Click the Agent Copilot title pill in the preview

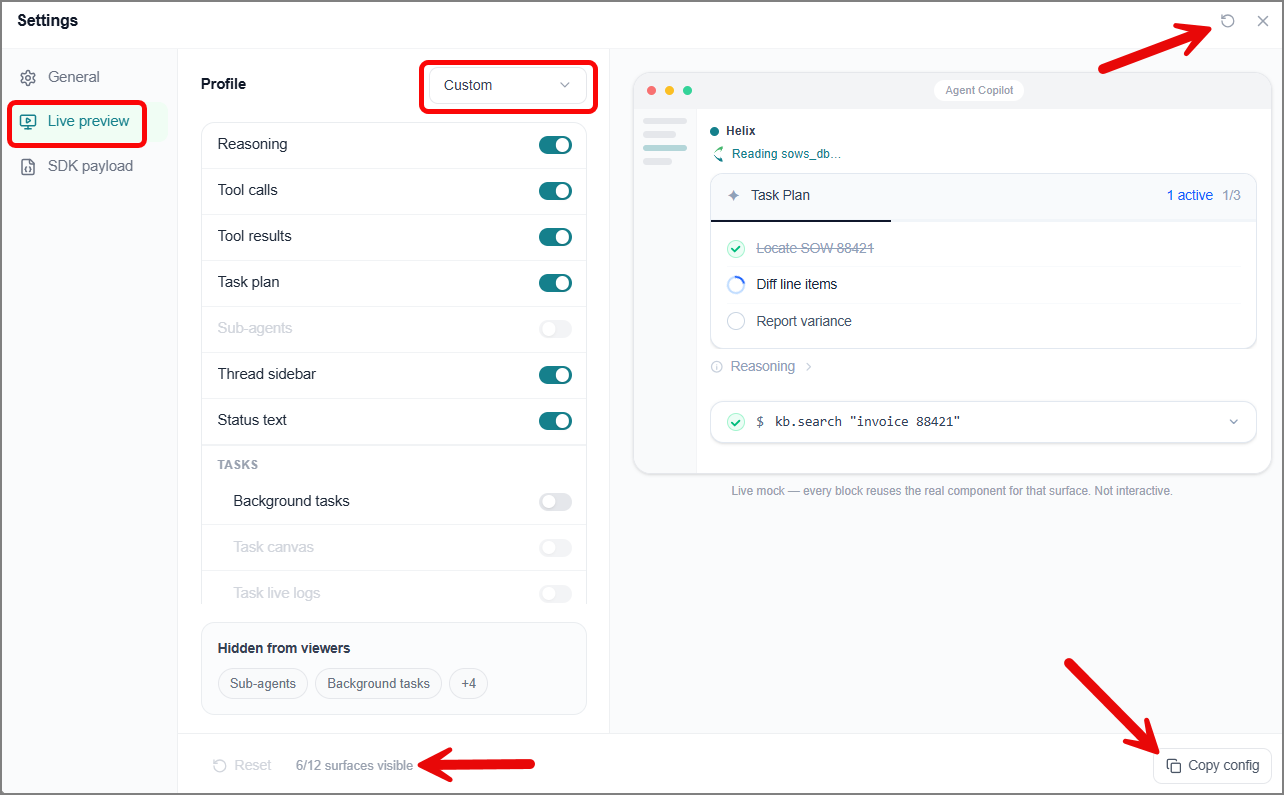pyautogui.click(x=979, y=90)
